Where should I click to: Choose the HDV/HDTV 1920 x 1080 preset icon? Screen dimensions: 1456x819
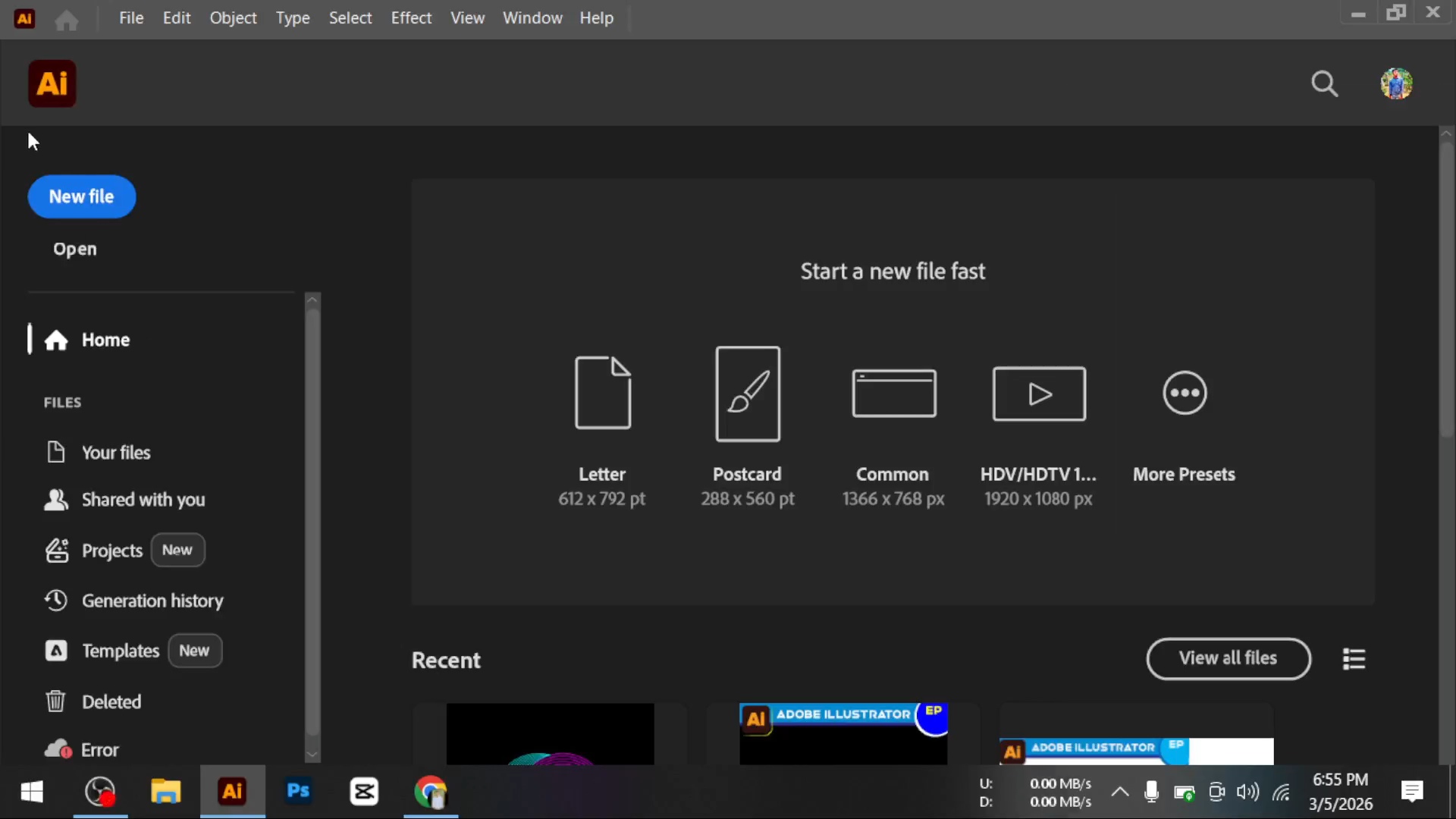[1039, 394]
